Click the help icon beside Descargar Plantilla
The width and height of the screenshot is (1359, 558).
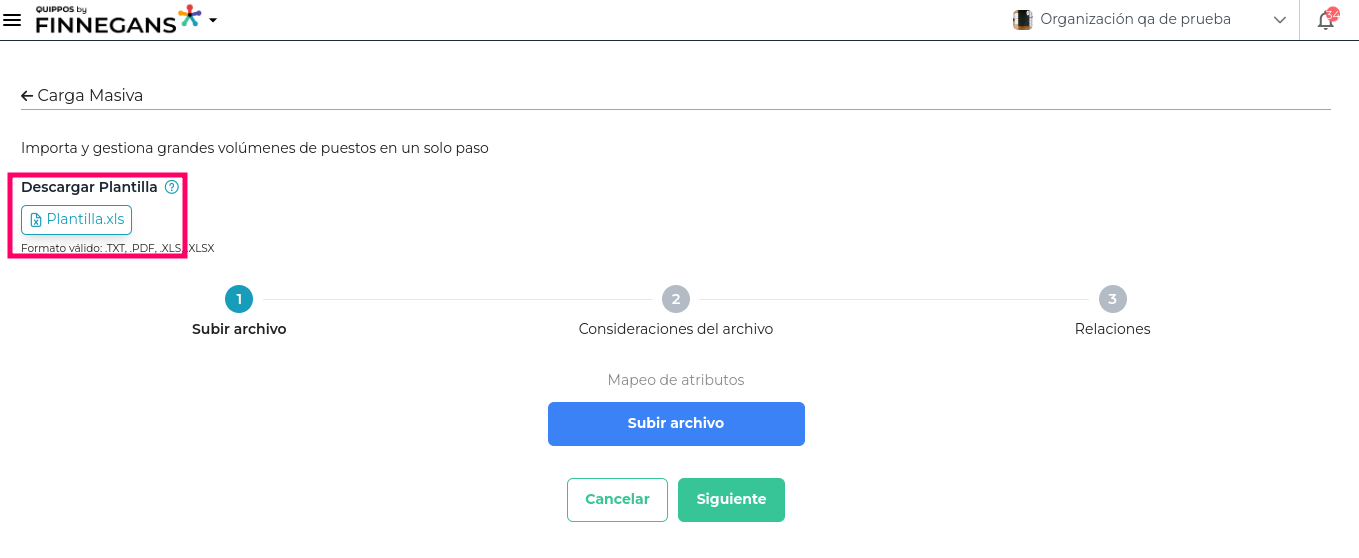click(x=172, y=187)
